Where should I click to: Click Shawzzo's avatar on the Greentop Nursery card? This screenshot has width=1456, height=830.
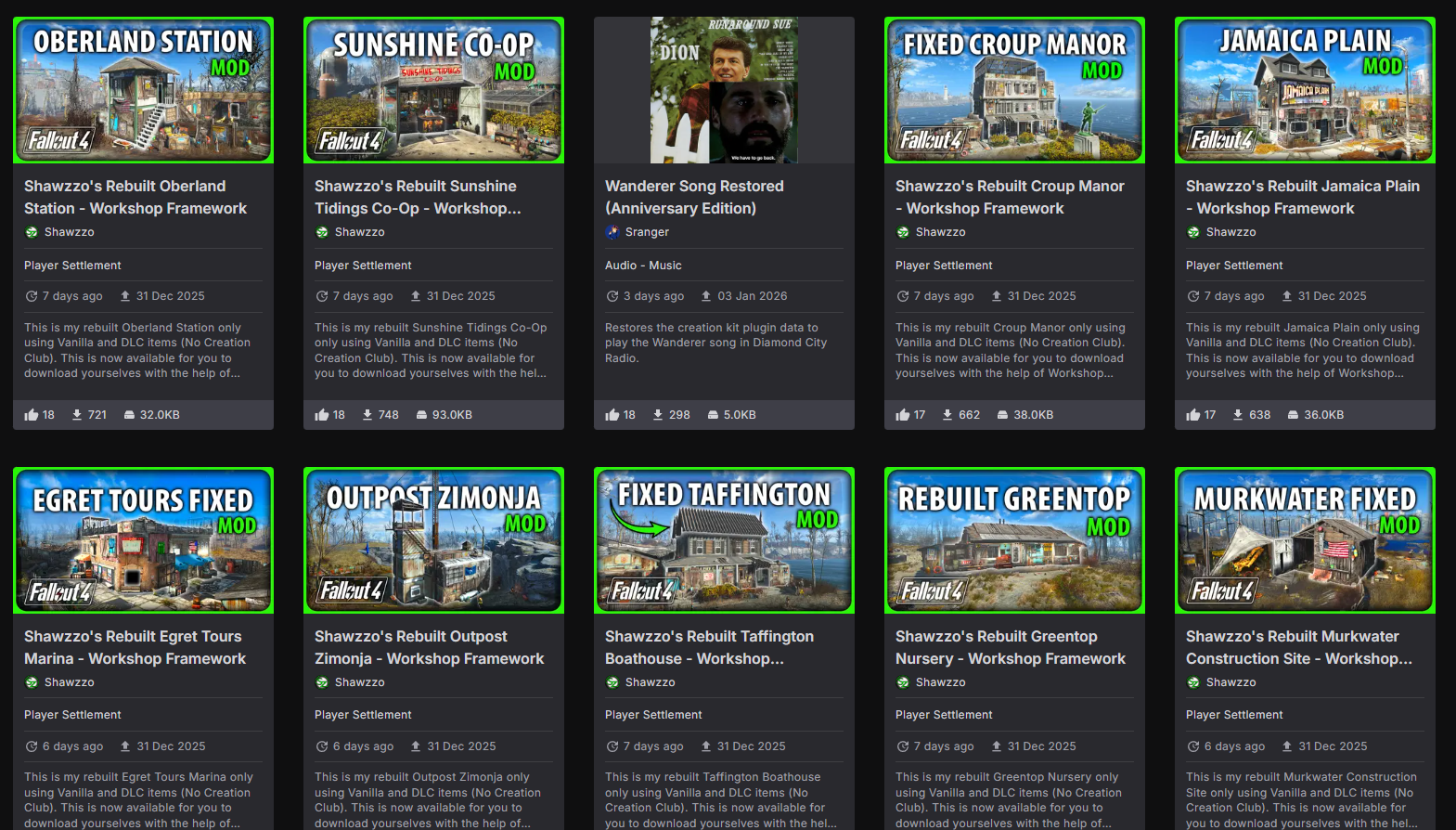click(903, 682)
